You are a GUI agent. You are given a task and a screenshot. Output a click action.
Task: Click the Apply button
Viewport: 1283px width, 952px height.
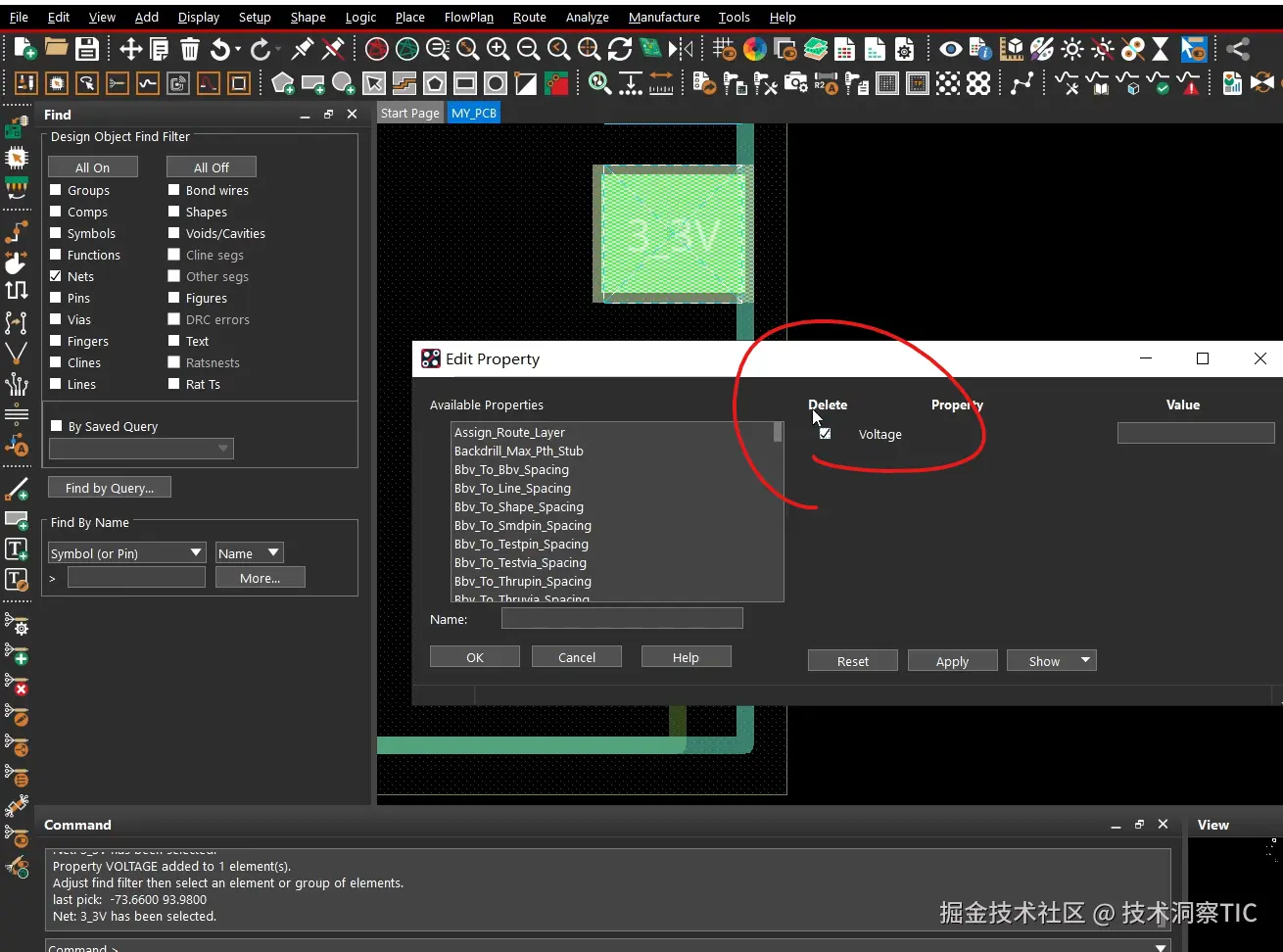(952, 661)
